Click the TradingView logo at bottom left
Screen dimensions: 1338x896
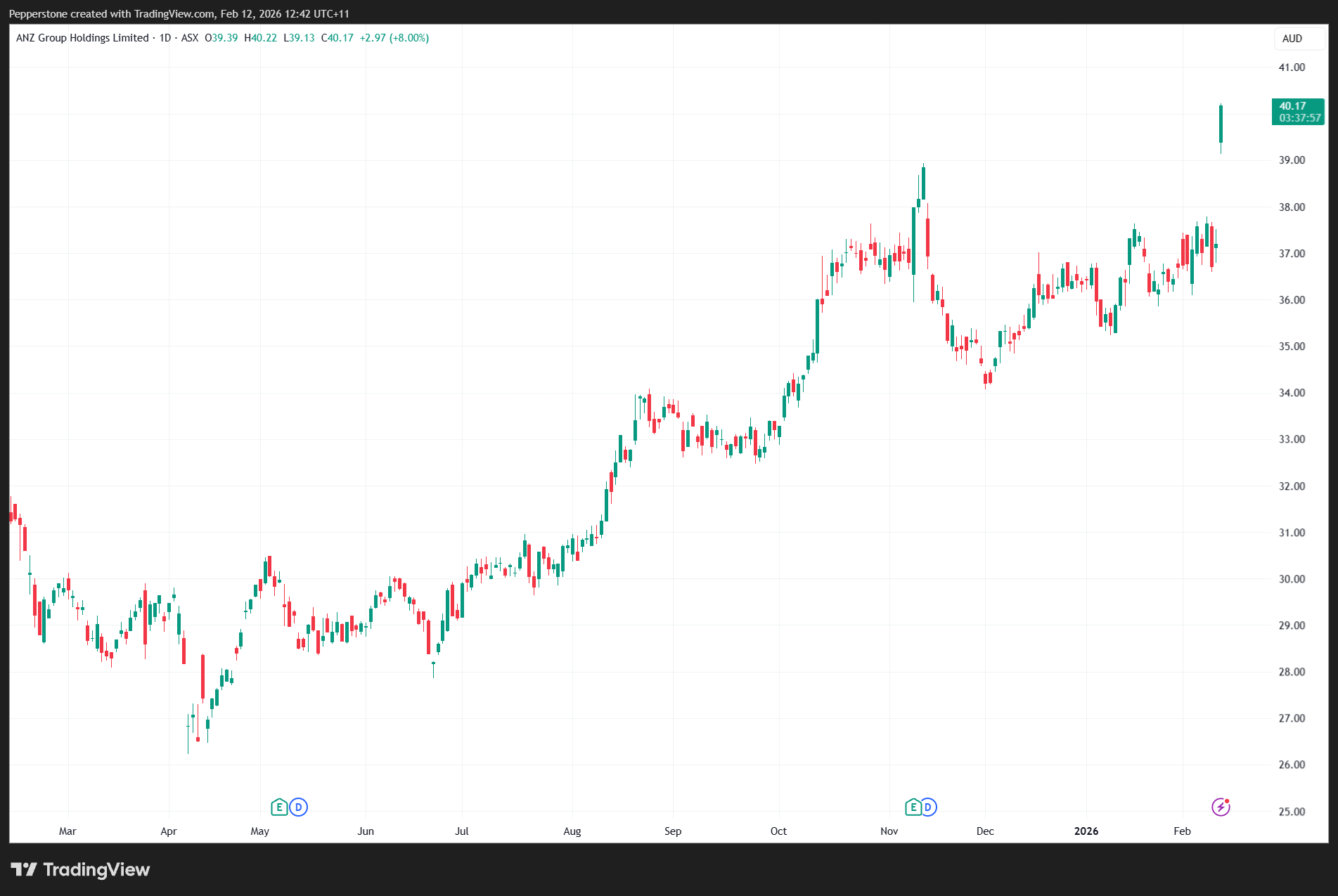pos(81,869)
